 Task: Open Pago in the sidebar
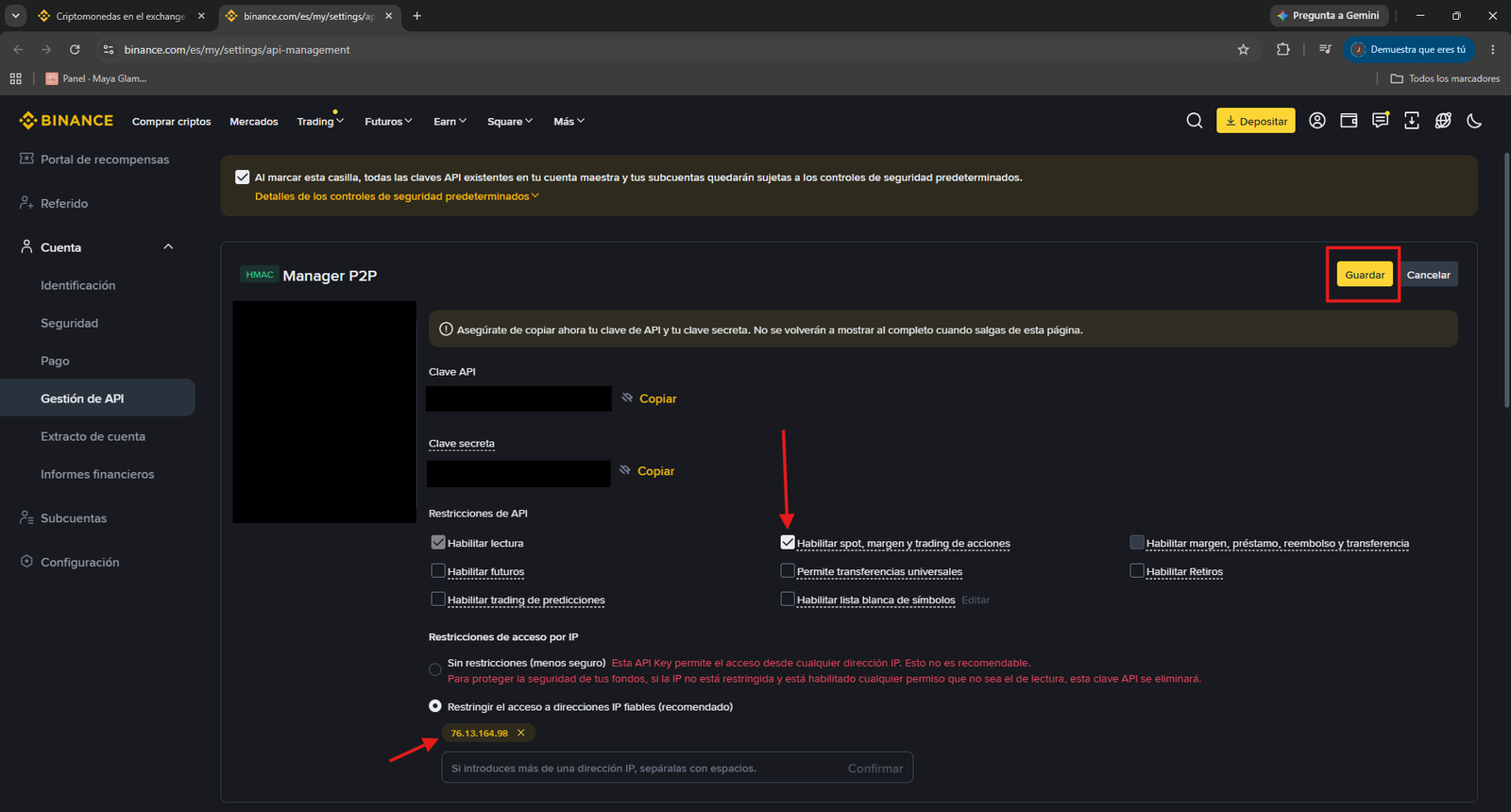[55, 361]
